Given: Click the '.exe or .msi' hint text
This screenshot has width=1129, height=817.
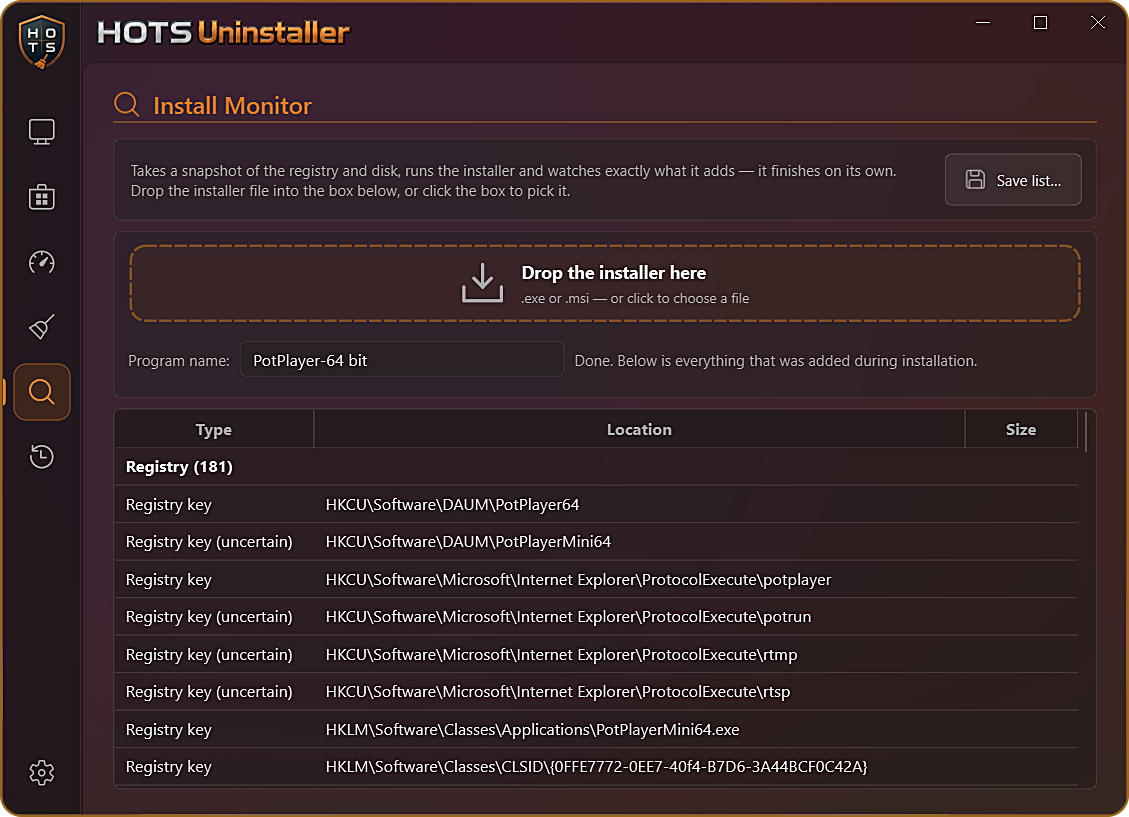Looking at the screenshot, I should (x=635, y=298).
